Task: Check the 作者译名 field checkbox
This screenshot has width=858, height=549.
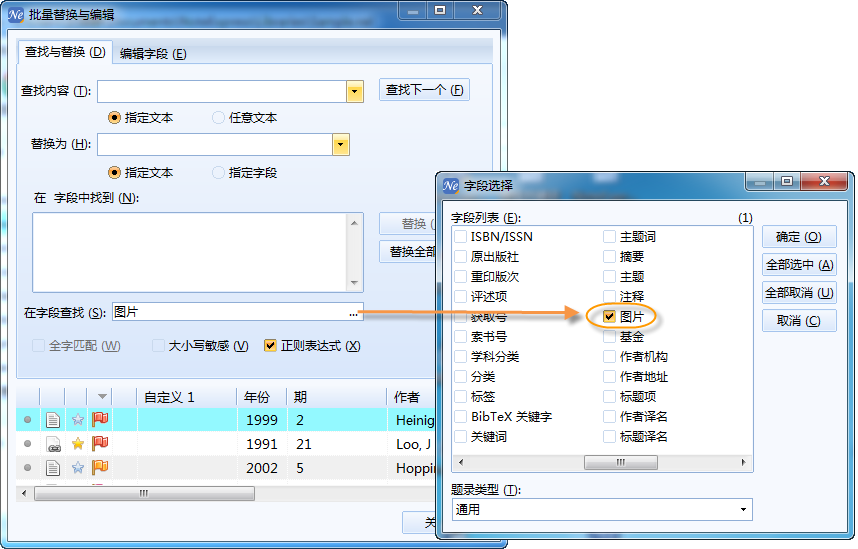Action: click(610, 417)
